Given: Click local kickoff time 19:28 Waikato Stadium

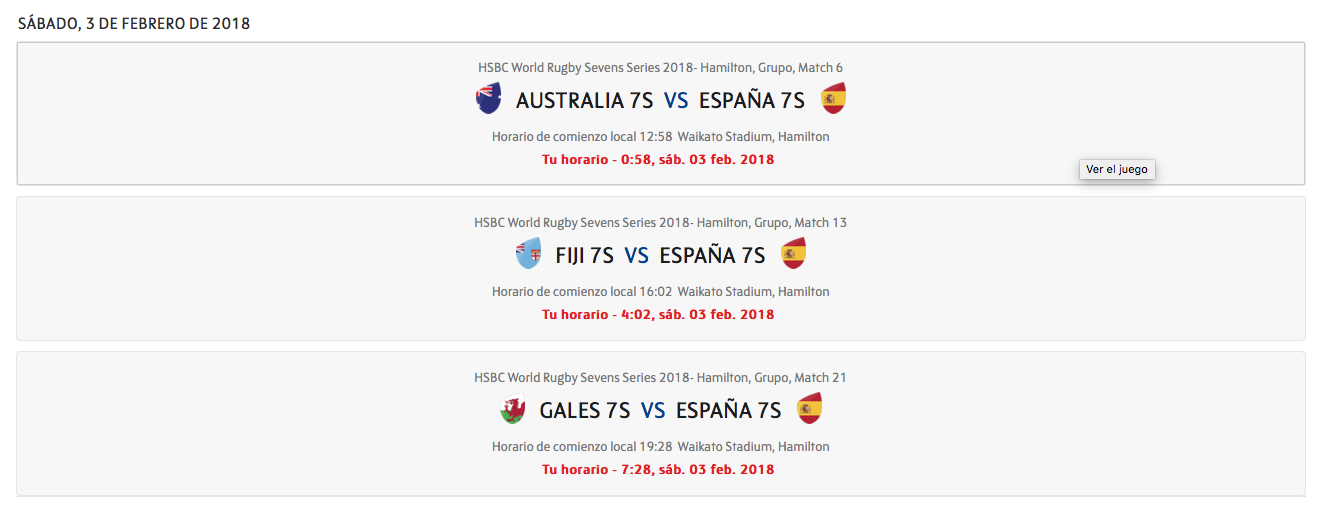Looking at the screenshot, I should click(660, 447).
